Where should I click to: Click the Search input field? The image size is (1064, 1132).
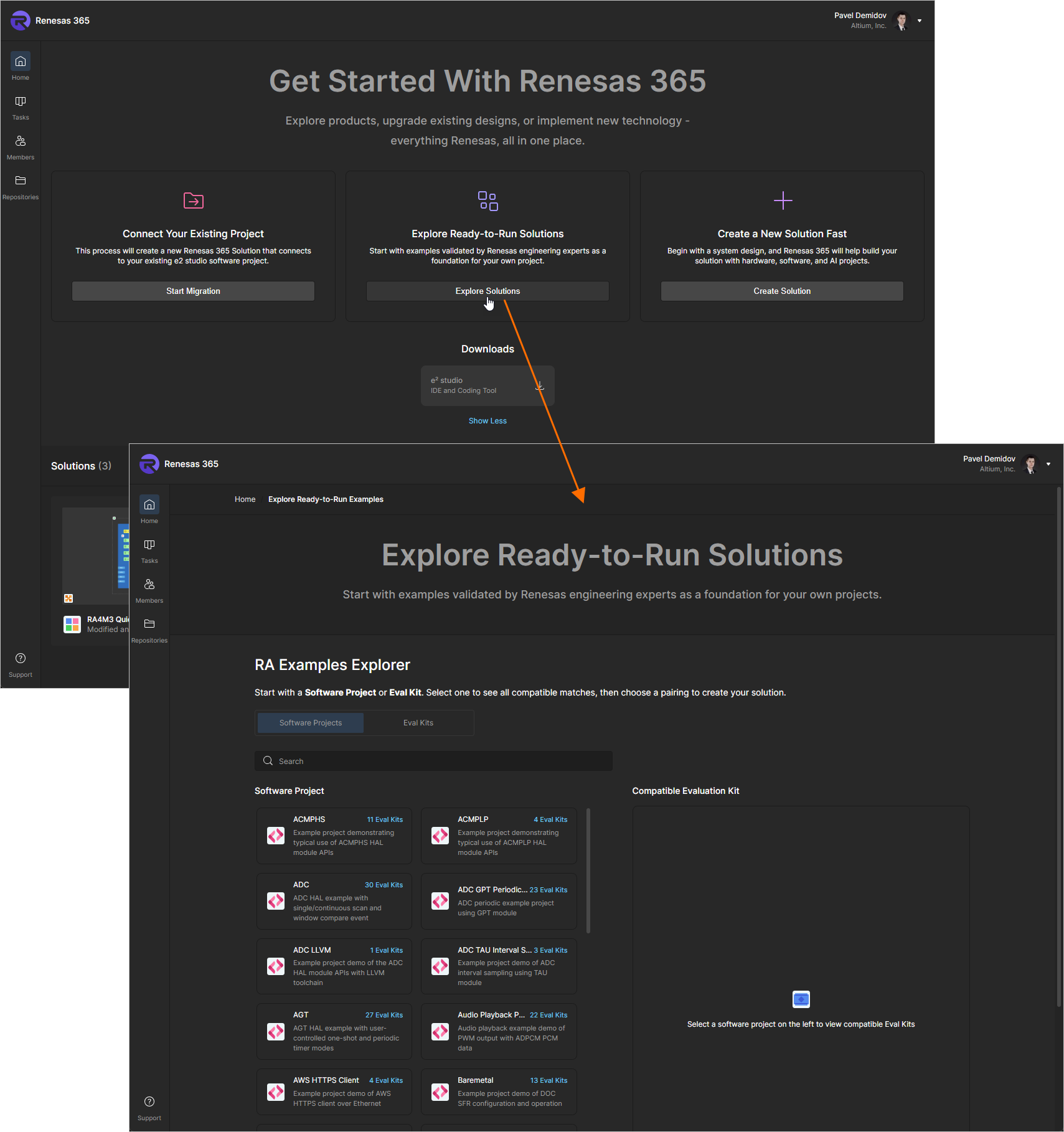pos(433,761)
